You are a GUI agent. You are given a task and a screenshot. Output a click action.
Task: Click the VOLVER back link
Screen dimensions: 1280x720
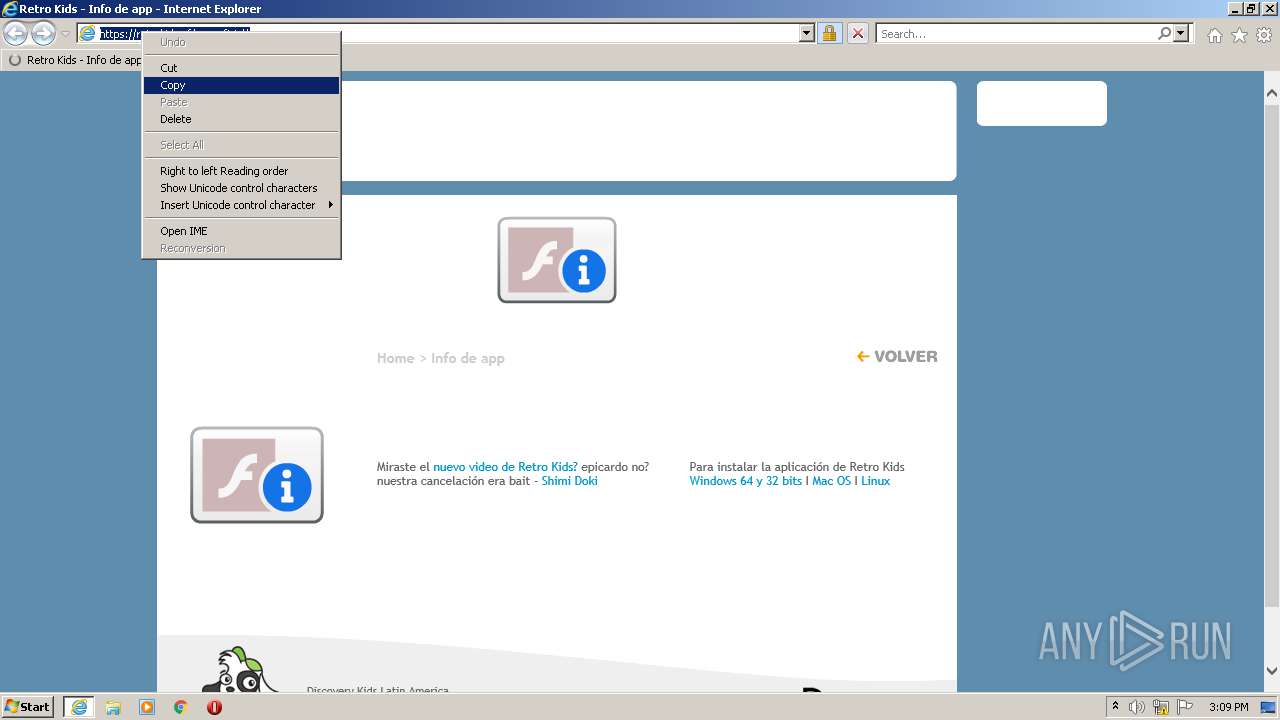point(897,356)
